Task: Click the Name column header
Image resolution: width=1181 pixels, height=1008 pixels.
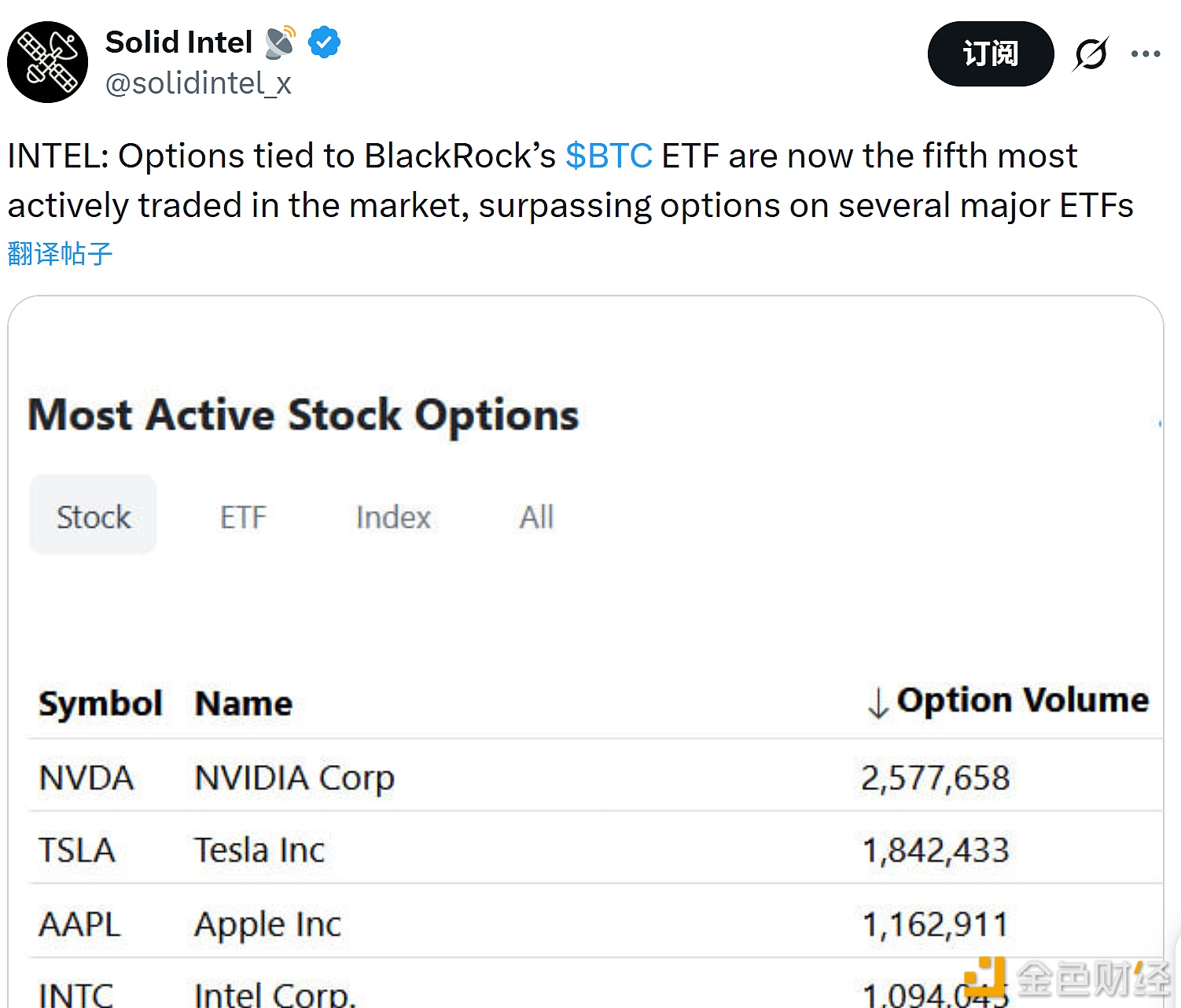Action: [x=244, y=704]
